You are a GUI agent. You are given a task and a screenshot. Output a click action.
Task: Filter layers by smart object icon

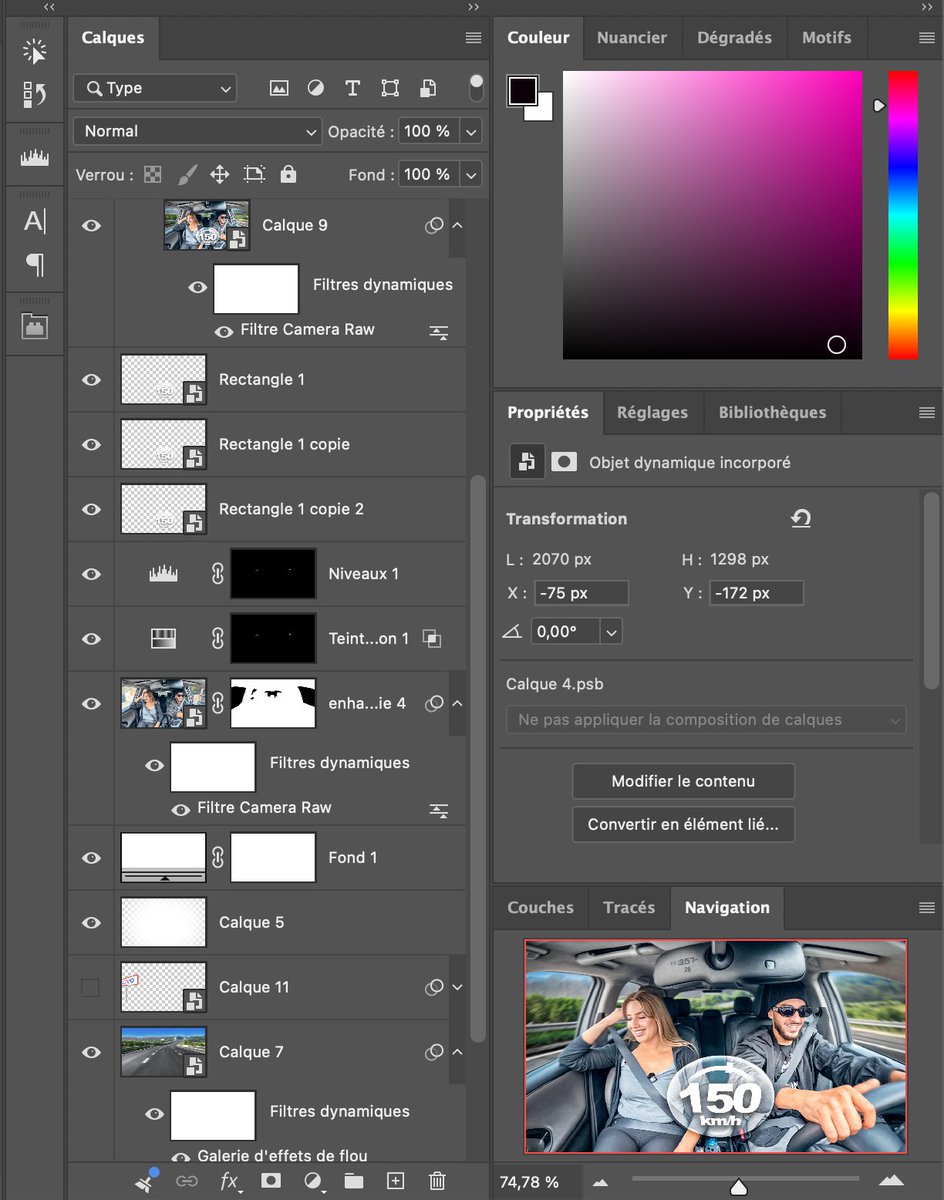[x=427, y=88]
